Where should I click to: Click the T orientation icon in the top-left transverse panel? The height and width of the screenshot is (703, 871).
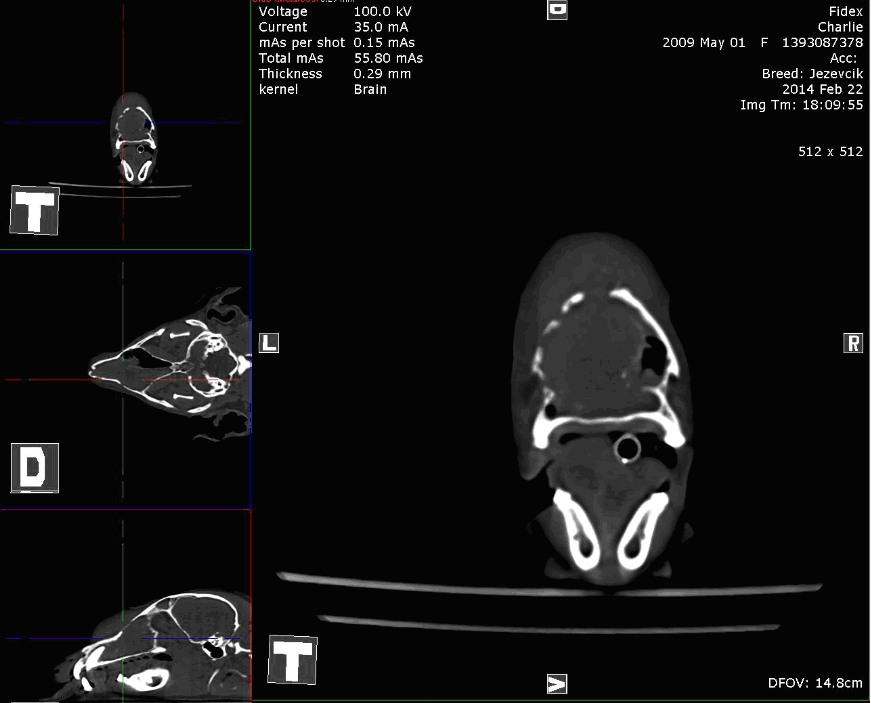click(x=34, y=210)
